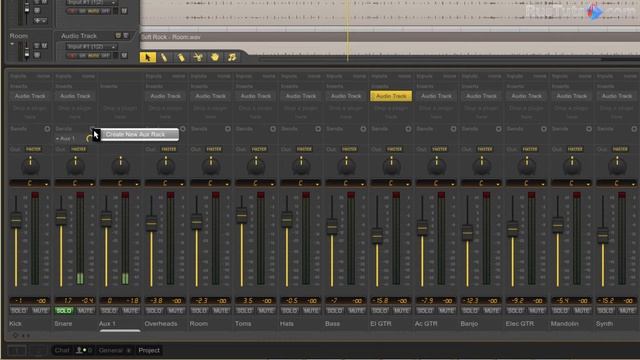This screenshot has width=640, height=360.
Task: Click Kick Audio Track insert slot
Action: coord(30,96)
